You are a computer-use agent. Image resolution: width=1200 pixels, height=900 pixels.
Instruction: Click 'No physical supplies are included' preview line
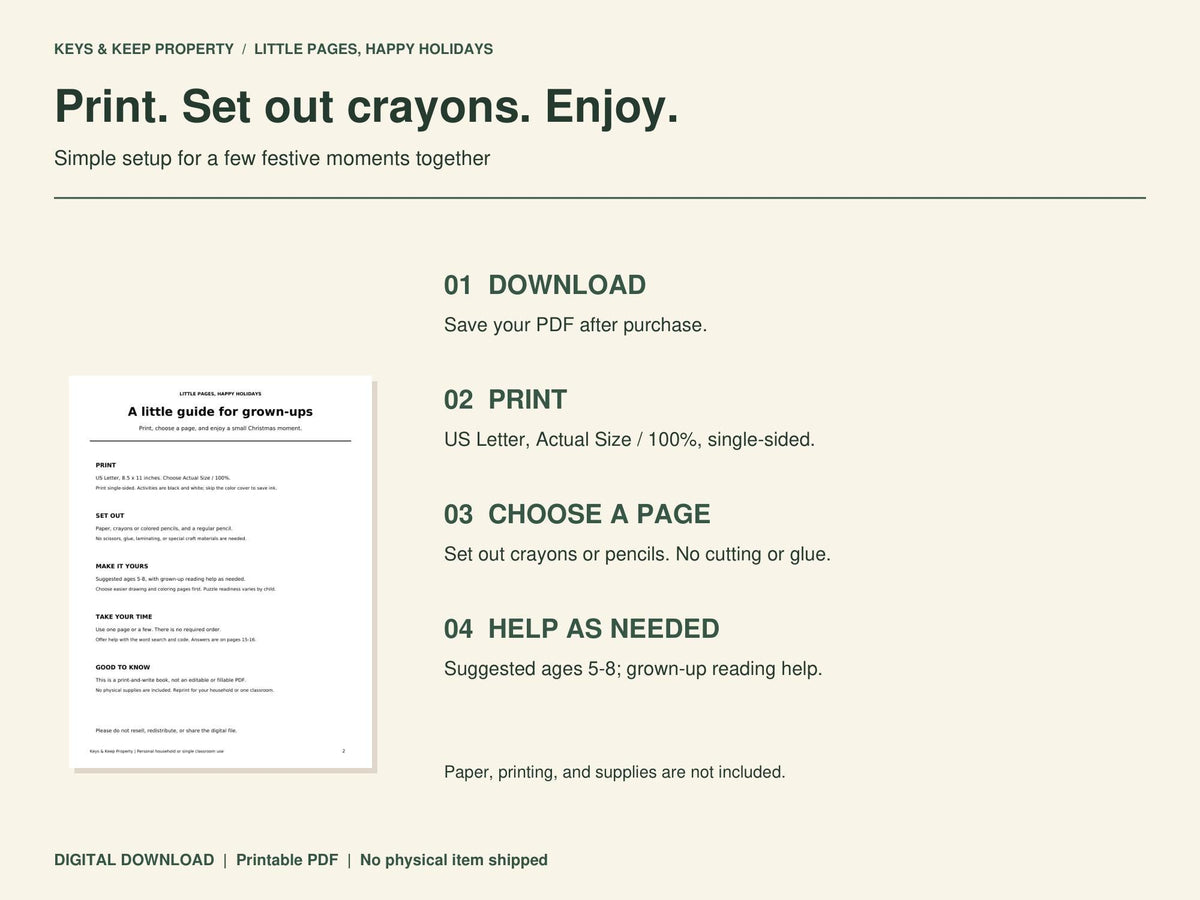[184, 690]
